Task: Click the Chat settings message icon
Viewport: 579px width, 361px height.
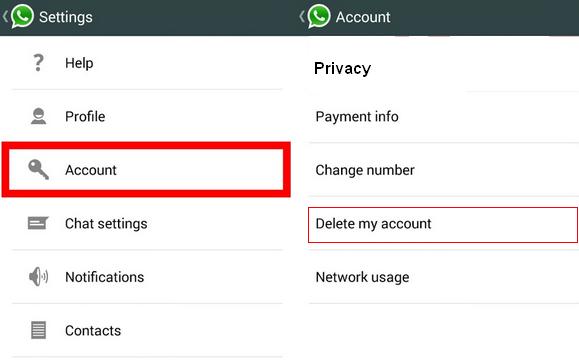Action: pyautogui.click(x=38, y=223)
